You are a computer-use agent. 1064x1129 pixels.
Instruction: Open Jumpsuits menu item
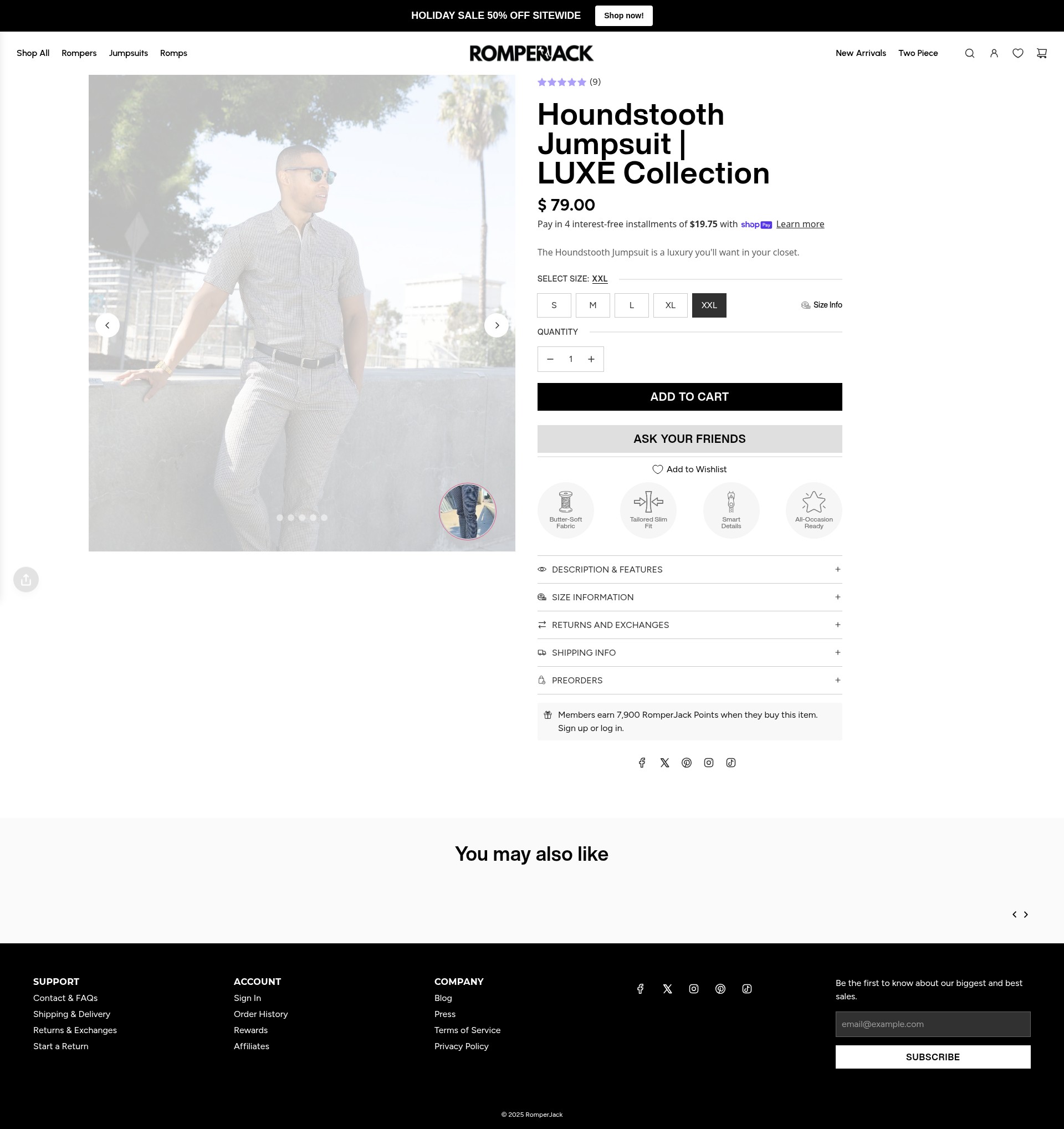129,53
